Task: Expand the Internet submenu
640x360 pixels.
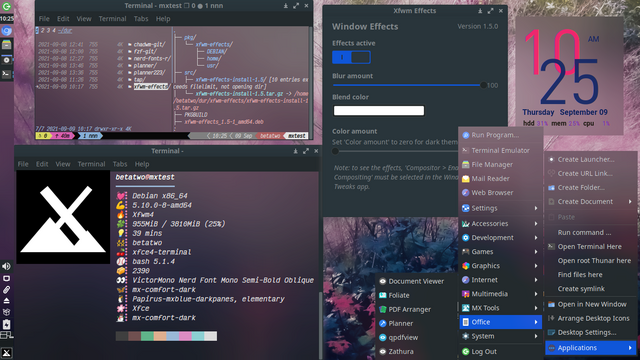Action: coord(500,280)
